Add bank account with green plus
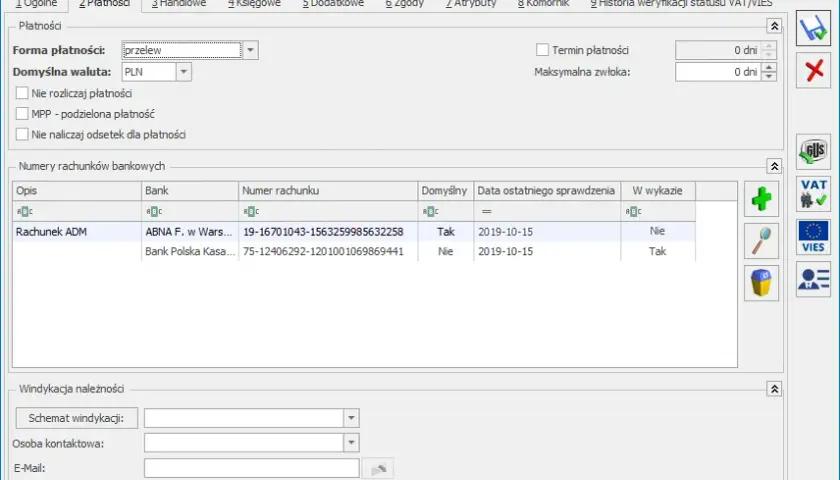 761,199
